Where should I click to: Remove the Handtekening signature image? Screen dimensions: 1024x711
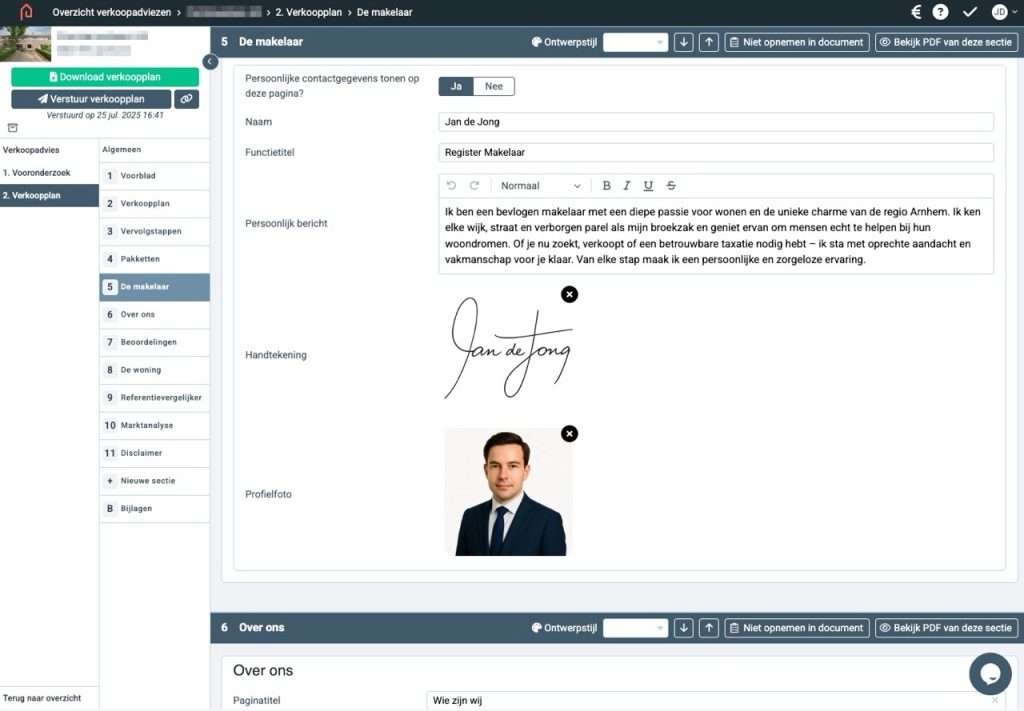click(569, 294)
